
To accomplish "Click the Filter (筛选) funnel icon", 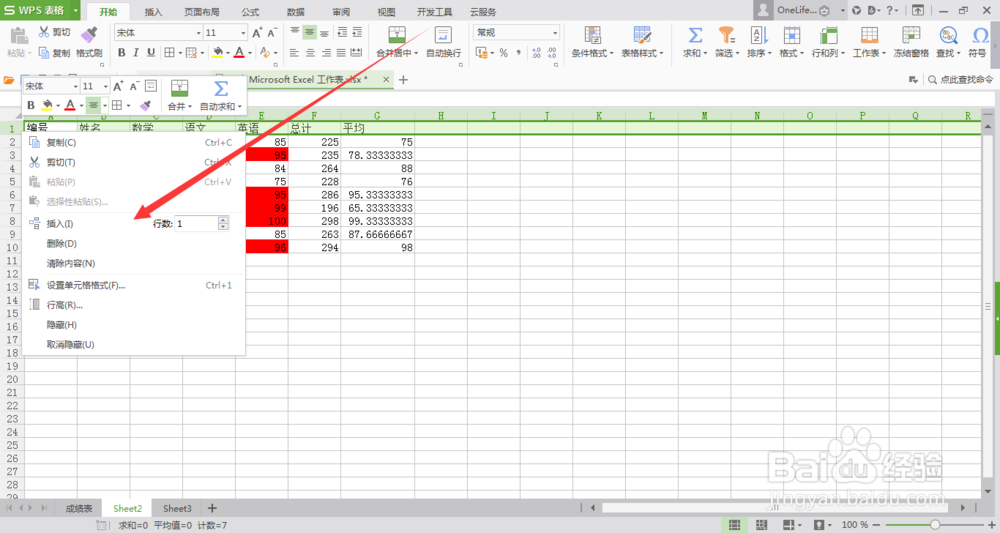I will click(726, 36).
